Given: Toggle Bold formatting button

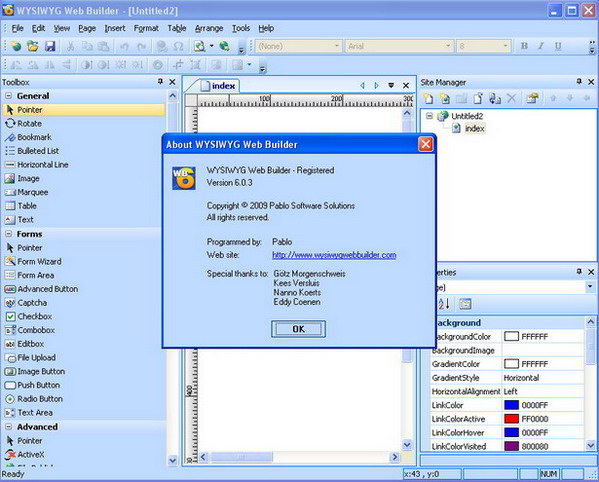Looking at the screenshot, I should tap(524, 46).
